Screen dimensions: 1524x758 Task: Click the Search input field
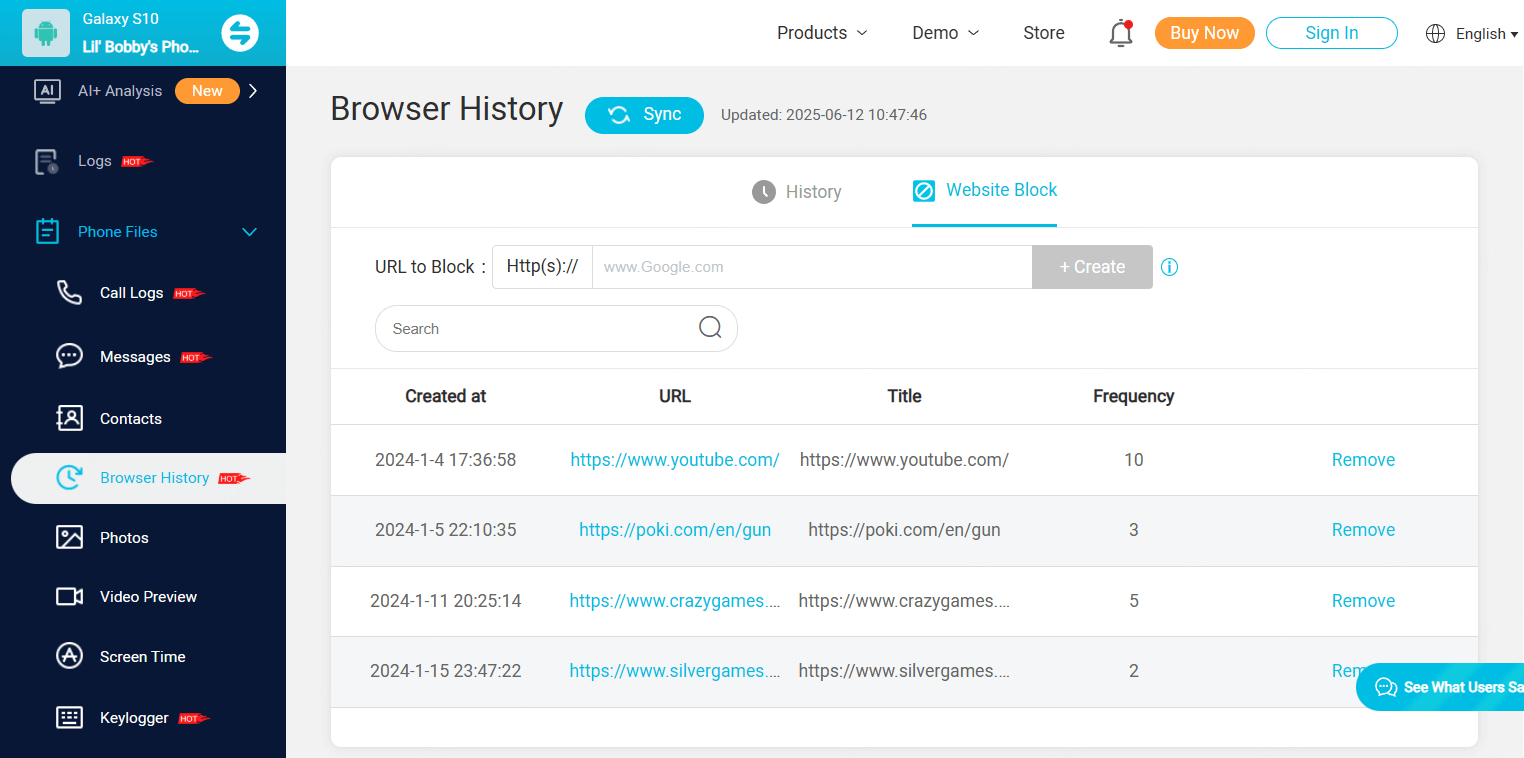(556, 328)
